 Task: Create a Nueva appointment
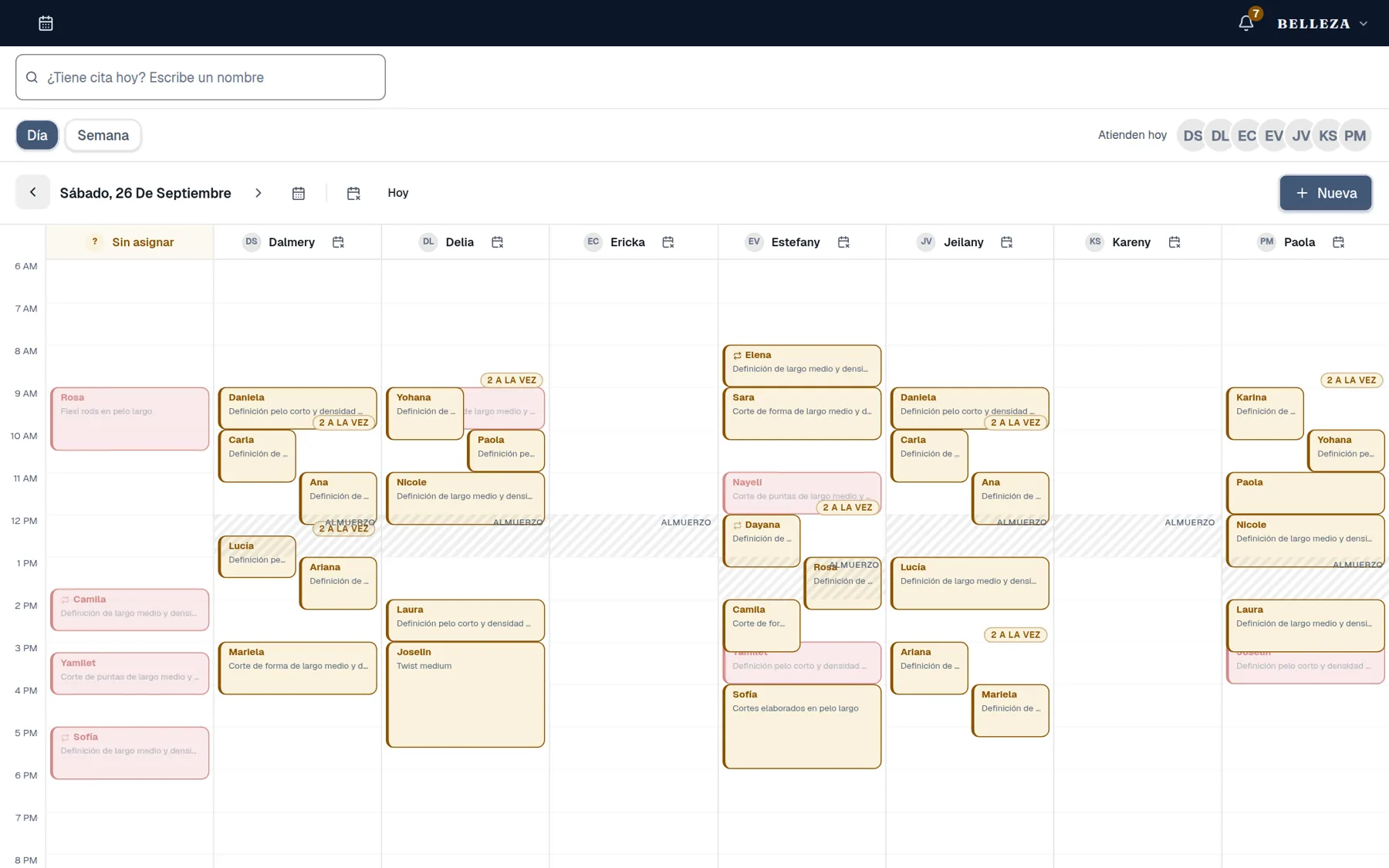tap(1325, 193)
